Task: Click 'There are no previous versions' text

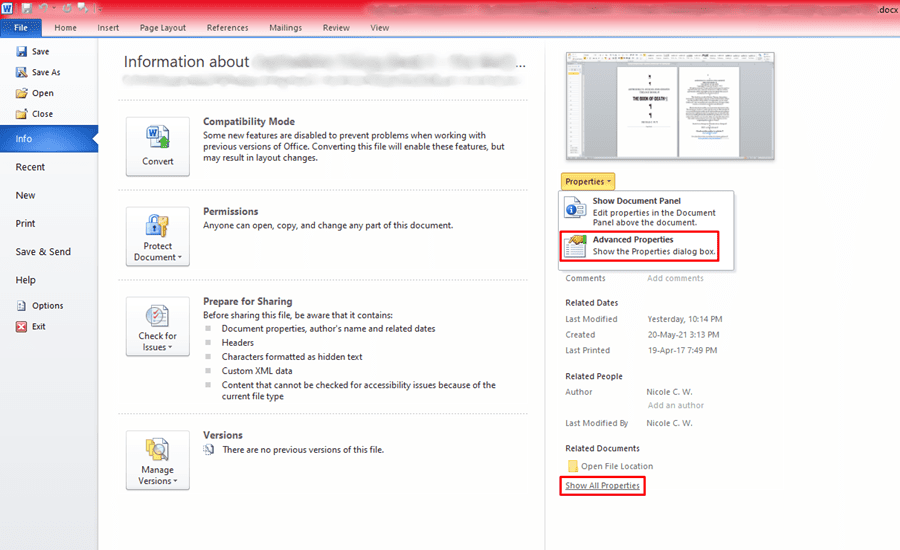Action: (x=303, y=450)
